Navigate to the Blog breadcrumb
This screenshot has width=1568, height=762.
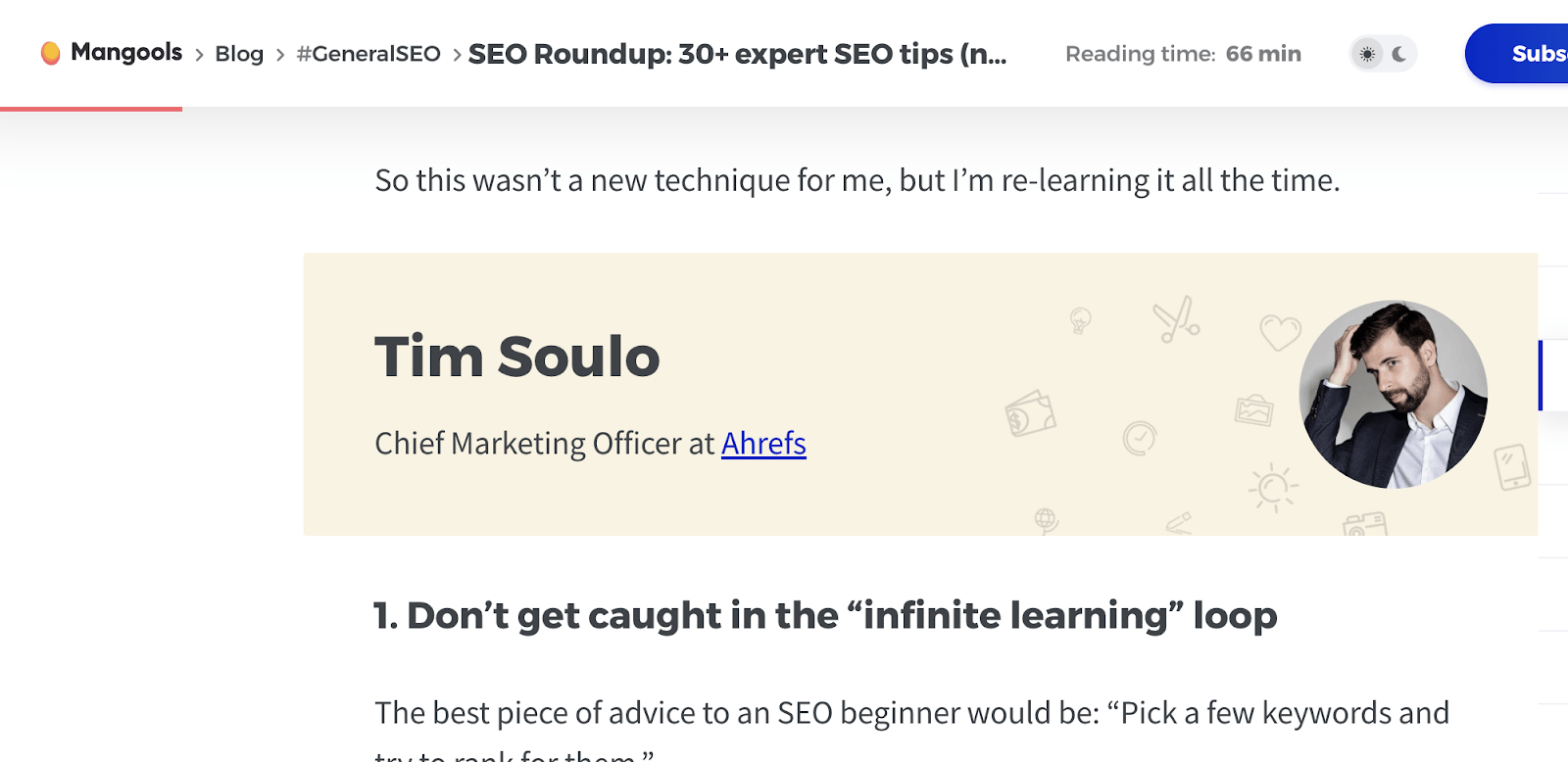tap(238, 54)
